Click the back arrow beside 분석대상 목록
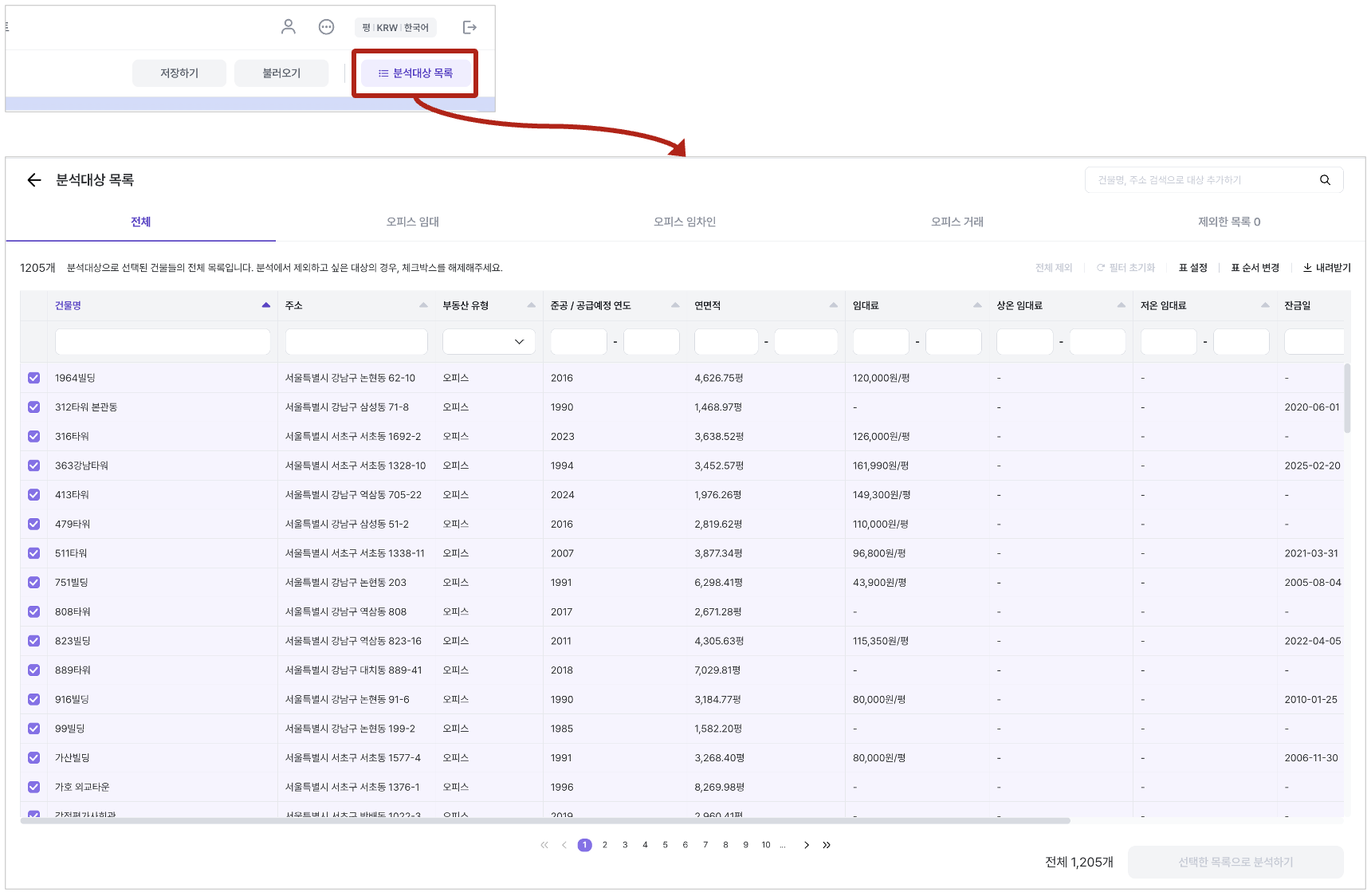1371x896 pixels. (x=33, y=180)
